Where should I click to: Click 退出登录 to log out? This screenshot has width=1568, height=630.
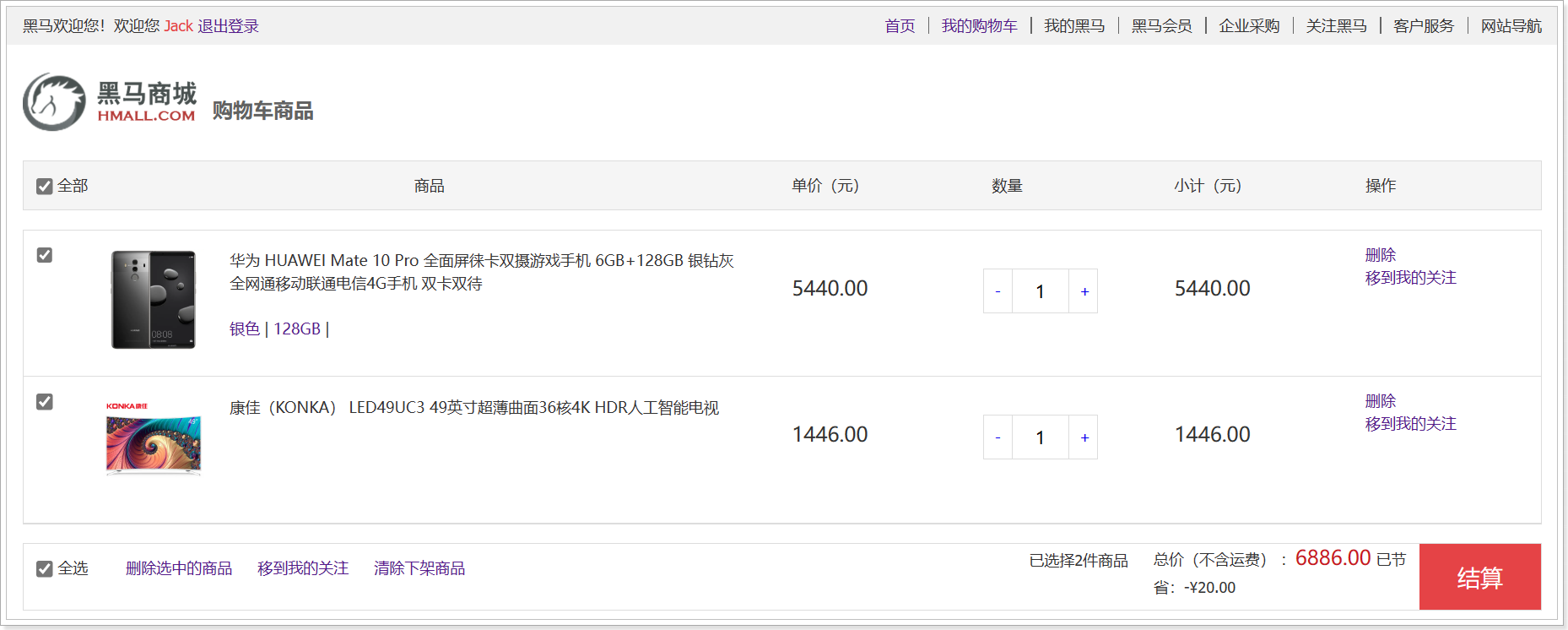[229, 26]
